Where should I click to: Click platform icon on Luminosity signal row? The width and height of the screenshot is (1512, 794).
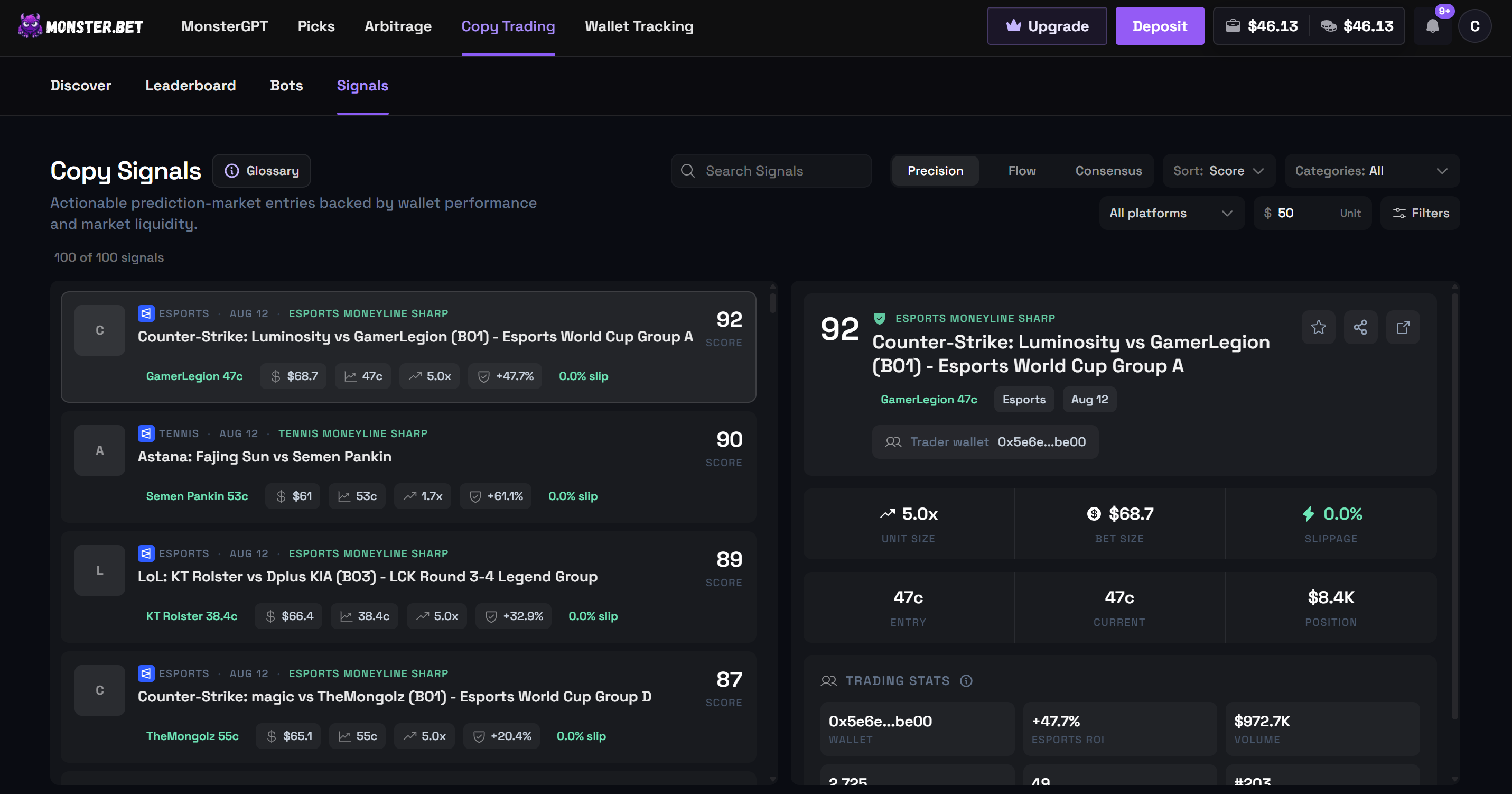tap(146, 313)
